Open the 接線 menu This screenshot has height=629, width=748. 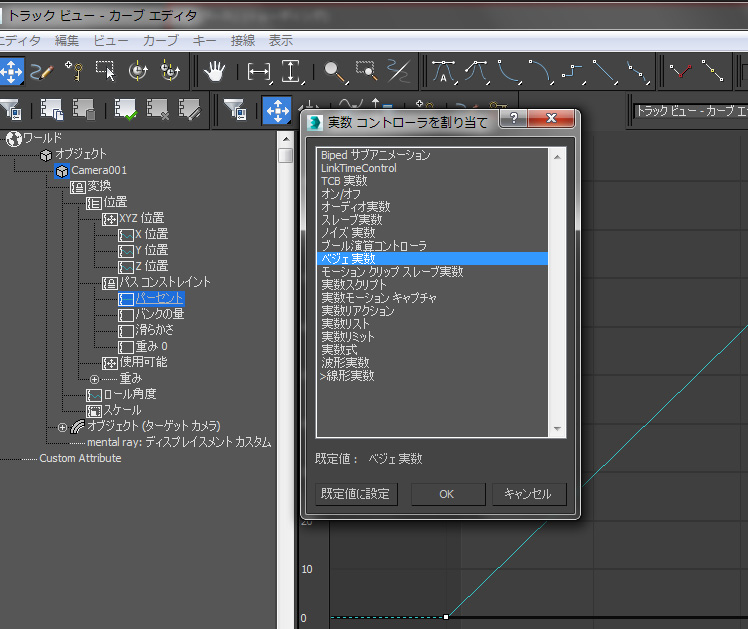pos(243,41)
